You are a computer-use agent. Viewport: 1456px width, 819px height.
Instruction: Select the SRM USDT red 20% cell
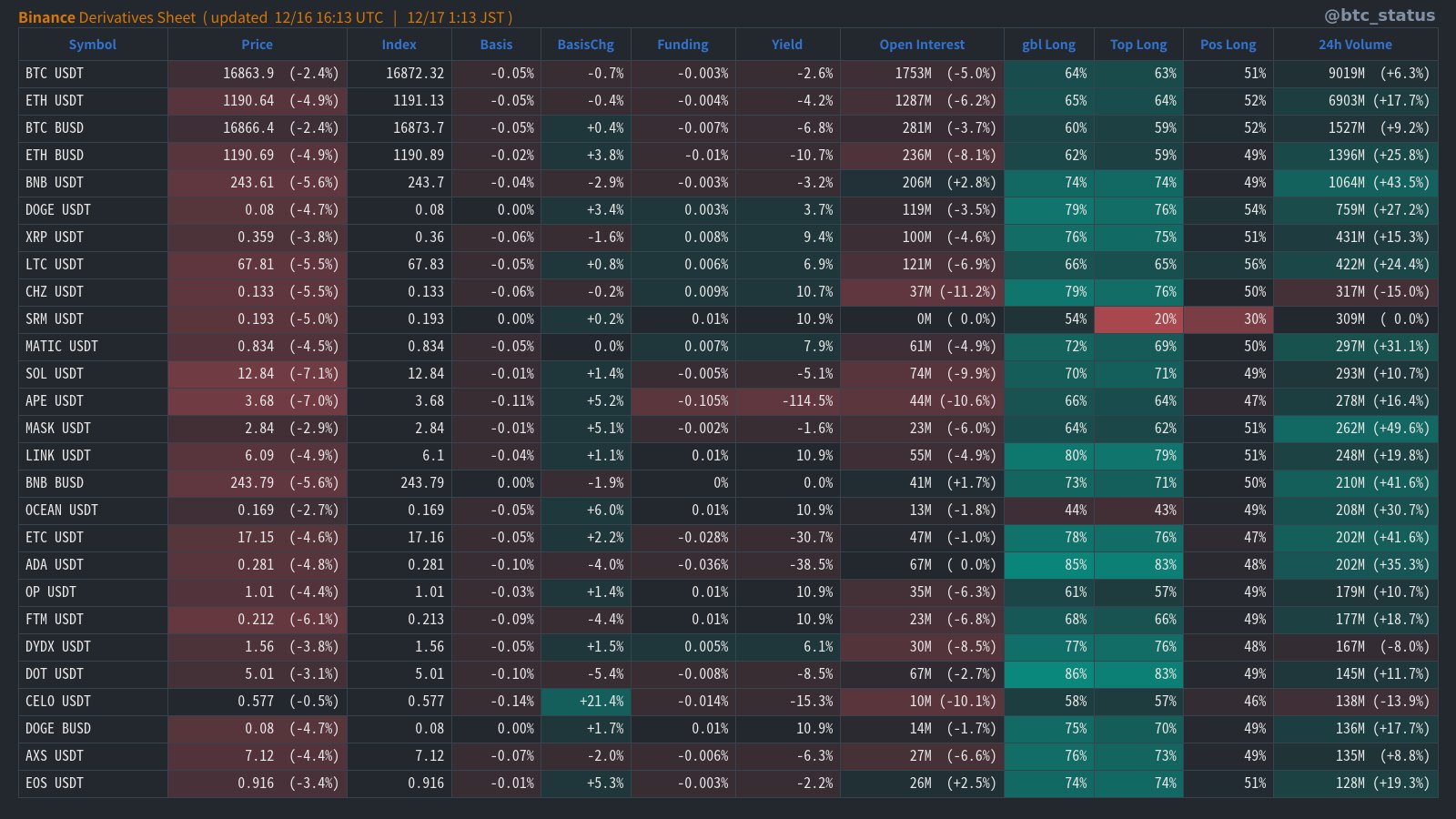coord(1137,319)
